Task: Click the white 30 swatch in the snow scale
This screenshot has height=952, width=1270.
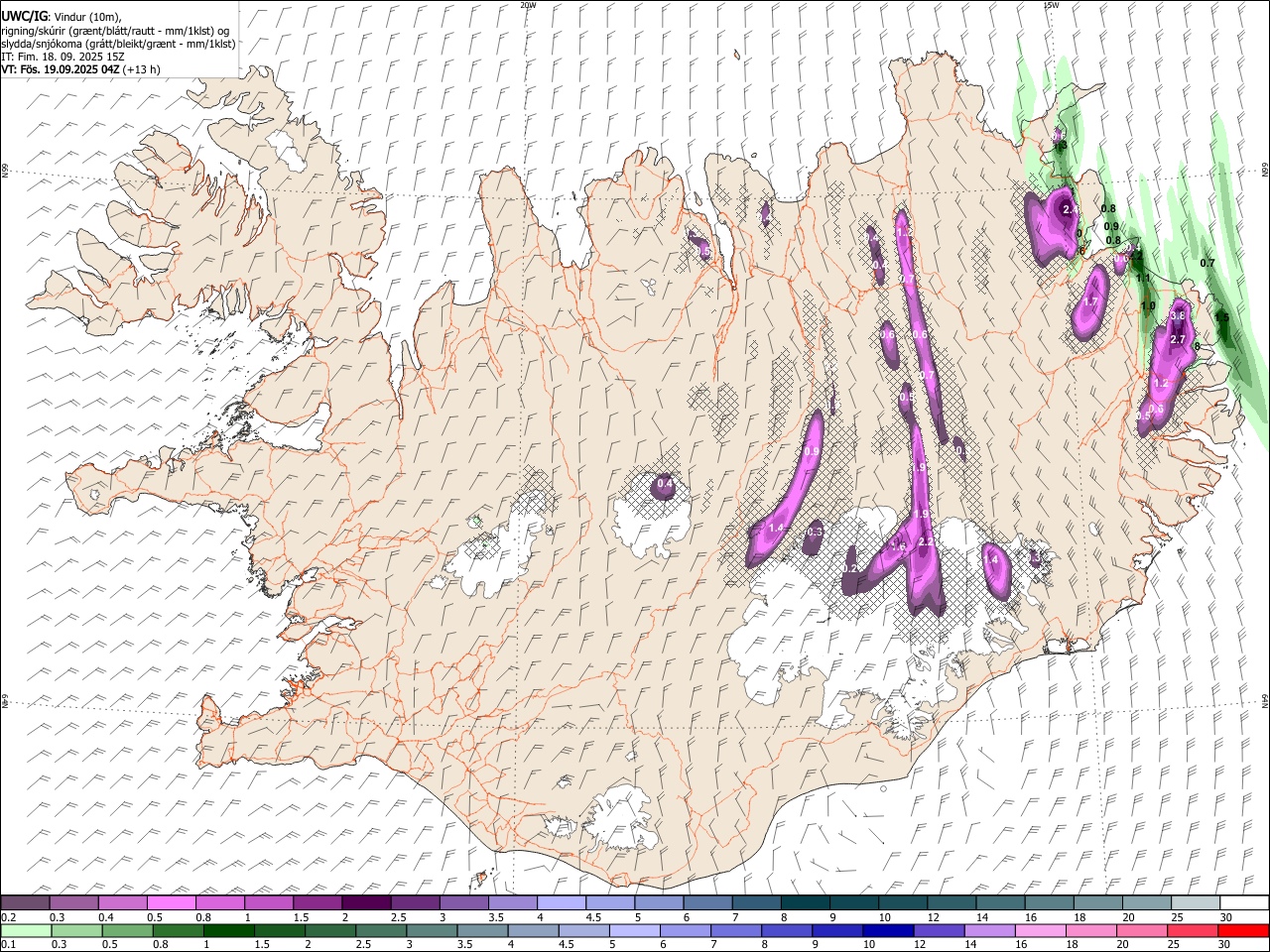Action: tap(1244, 902)
